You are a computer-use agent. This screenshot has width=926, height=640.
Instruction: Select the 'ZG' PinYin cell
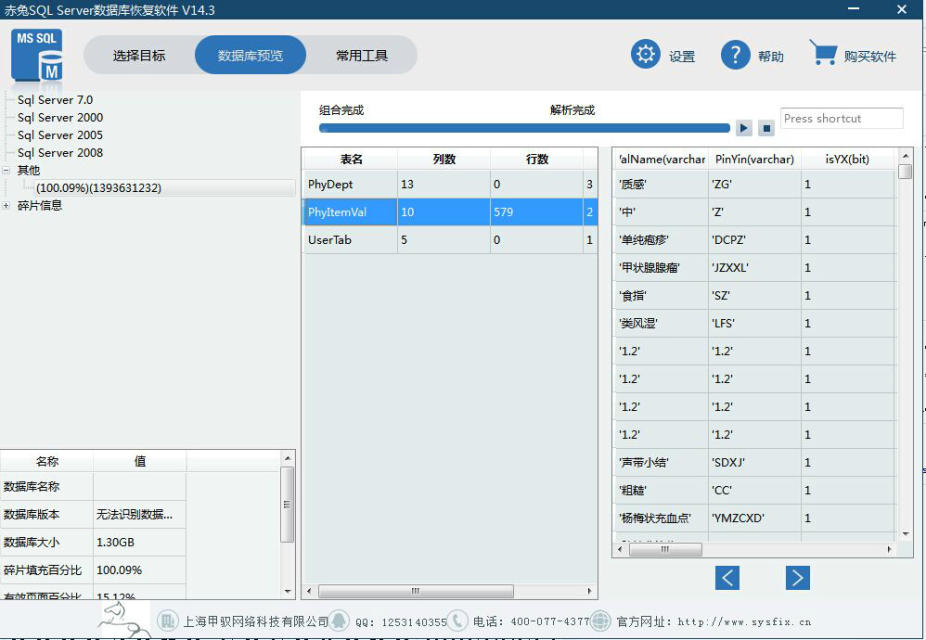click(x=755, y=184)
